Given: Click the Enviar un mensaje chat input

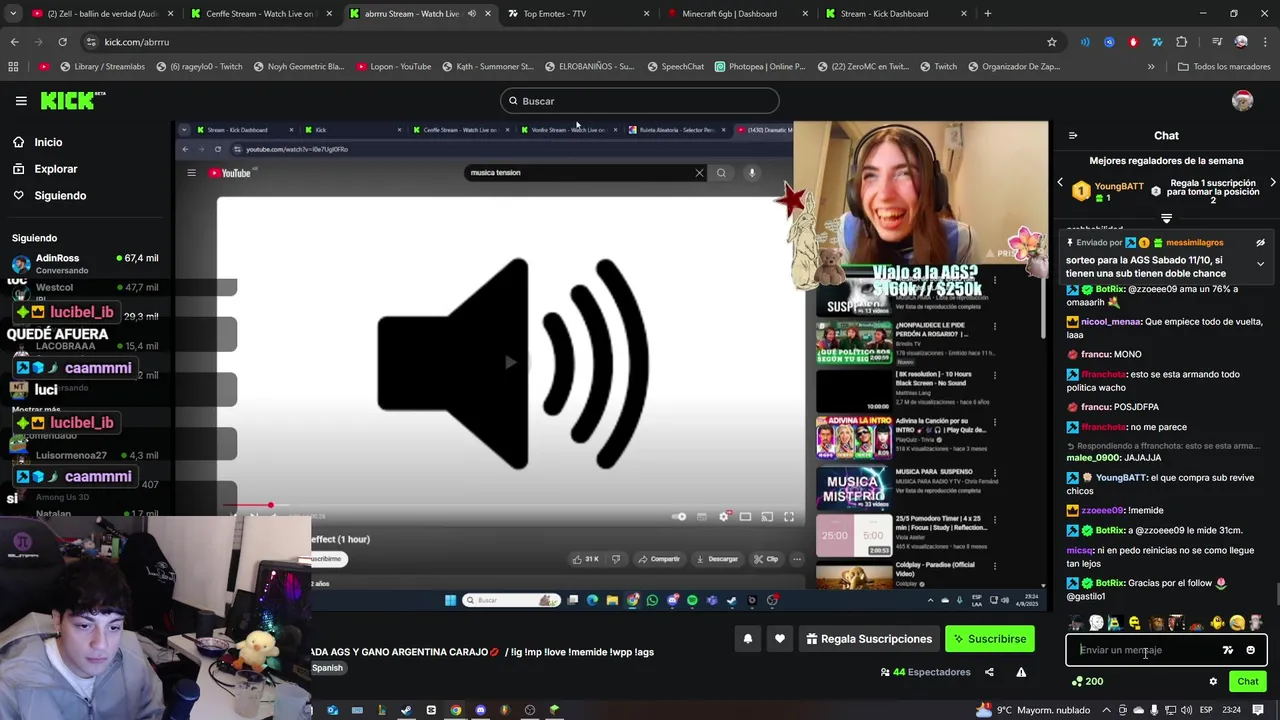Looking at the screenshot, I should pos(1146,650).
